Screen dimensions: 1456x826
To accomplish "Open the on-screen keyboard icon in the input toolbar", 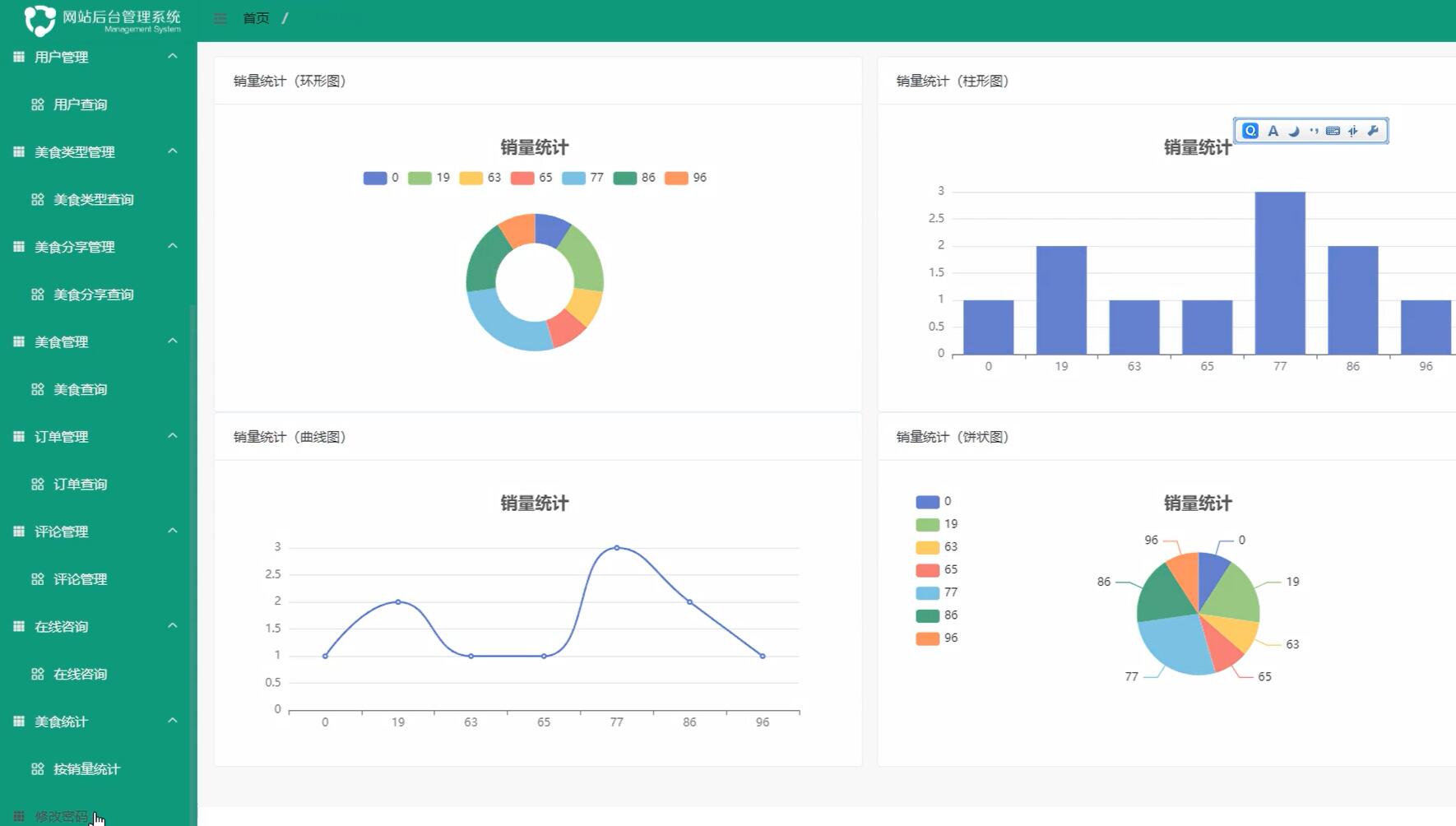I will pos(1332,130).
